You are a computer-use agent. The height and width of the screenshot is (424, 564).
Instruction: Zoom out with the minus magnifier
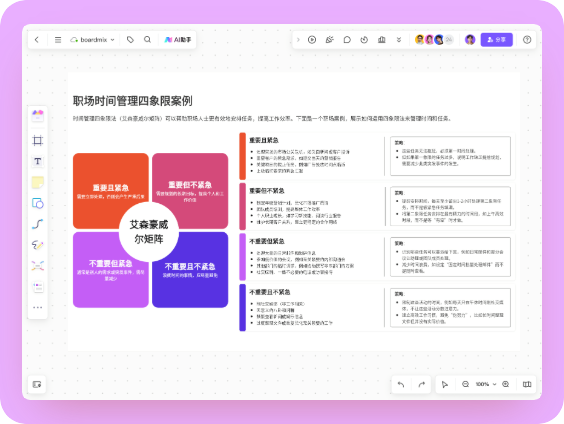pos(465,384)
